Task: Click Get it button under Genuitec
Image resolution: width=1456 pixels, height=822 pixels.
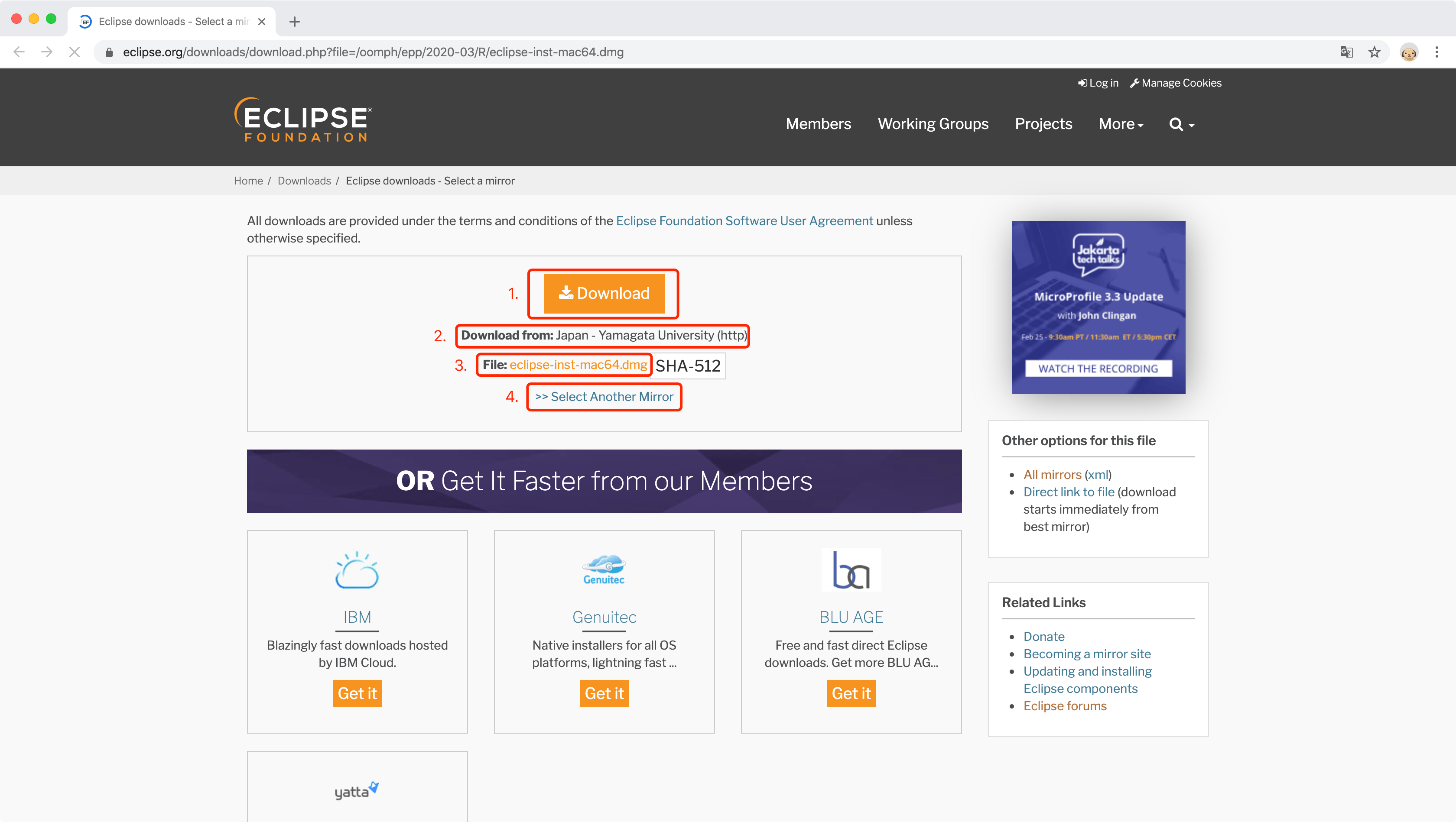Action: coord(604,693)
